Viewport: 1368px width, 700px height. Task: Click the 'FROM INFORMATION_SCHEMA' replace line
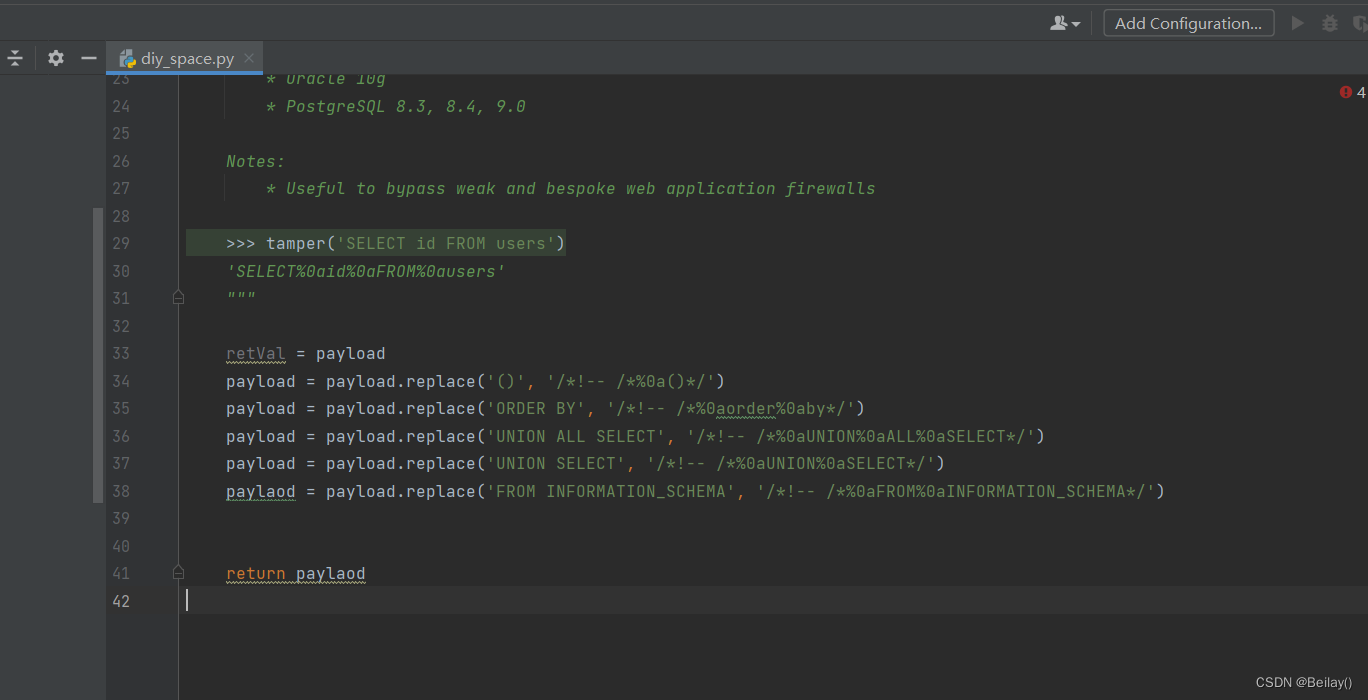tap(695, 491)
